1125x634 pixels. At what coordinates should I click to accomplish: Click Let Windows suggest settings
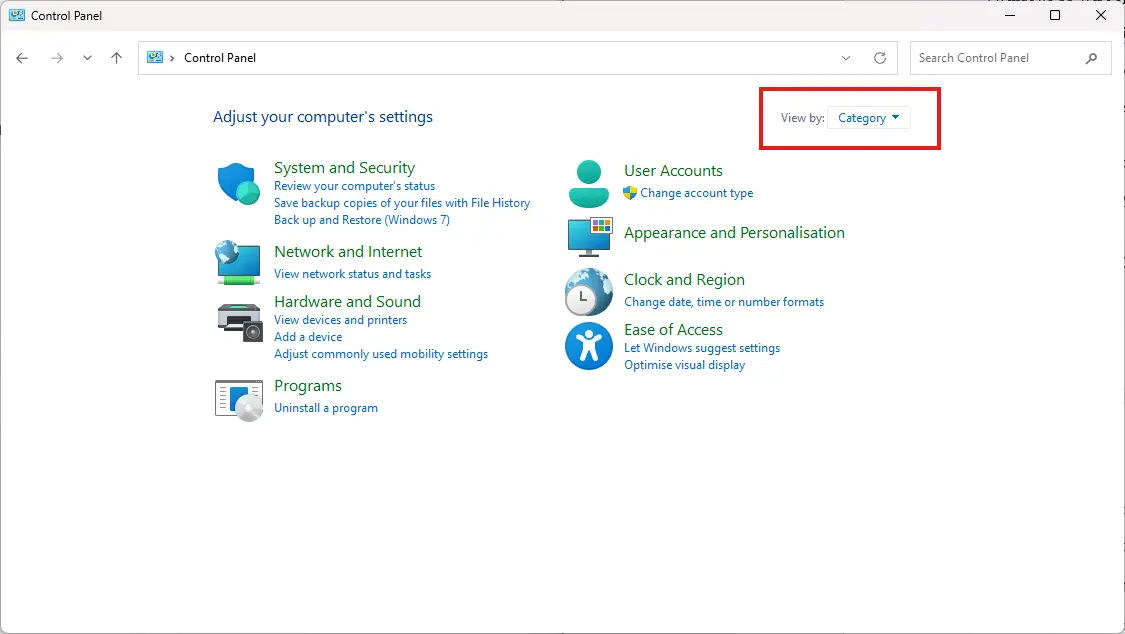click(x=702, y=348)
